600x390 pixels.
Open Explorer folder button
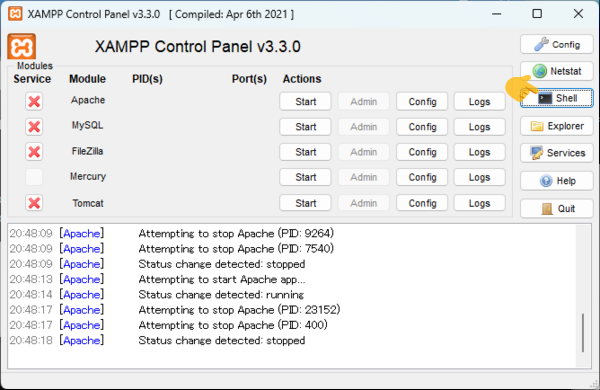point(557,126)
